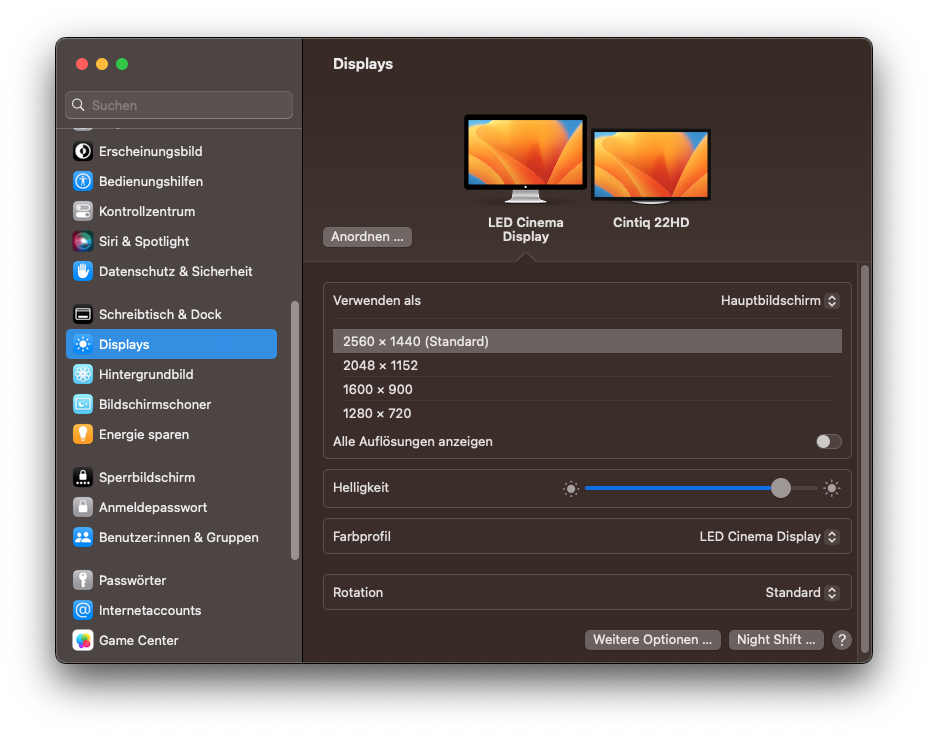
Task: Open Anmeldepasswort settings label
Action: click(153, 507)
